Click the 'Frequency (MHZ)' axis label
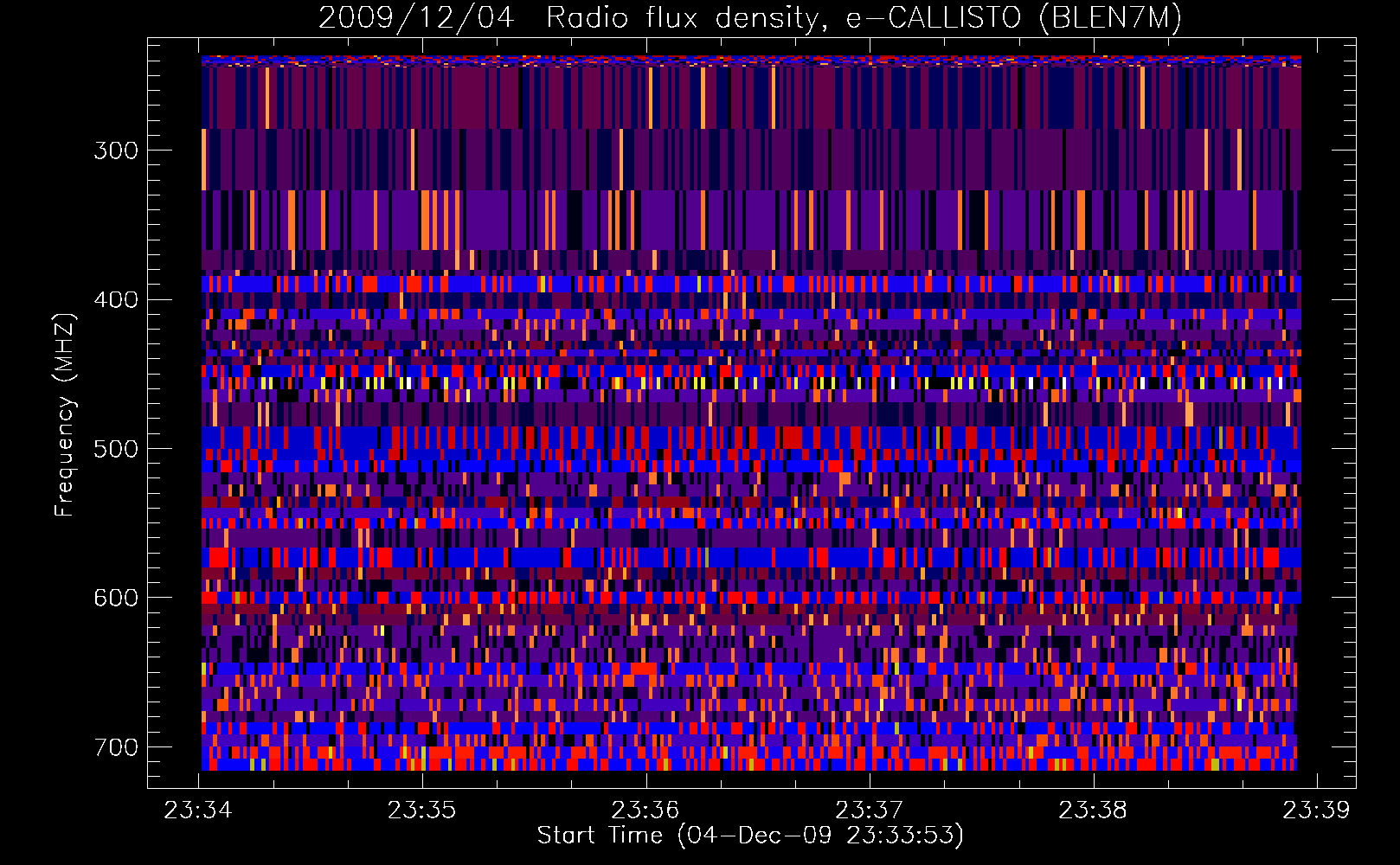Screen dimensions: 1400x865 [x=65, y=414]
